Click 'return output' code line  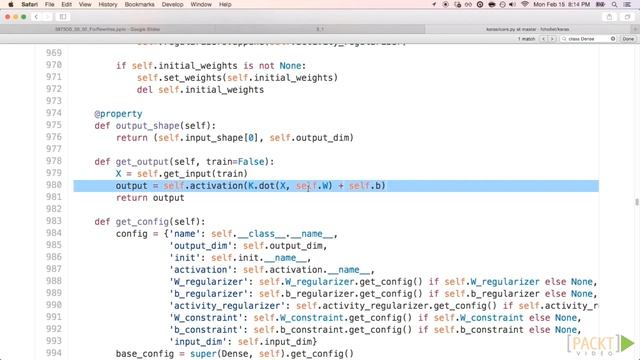tap(150, 198)
